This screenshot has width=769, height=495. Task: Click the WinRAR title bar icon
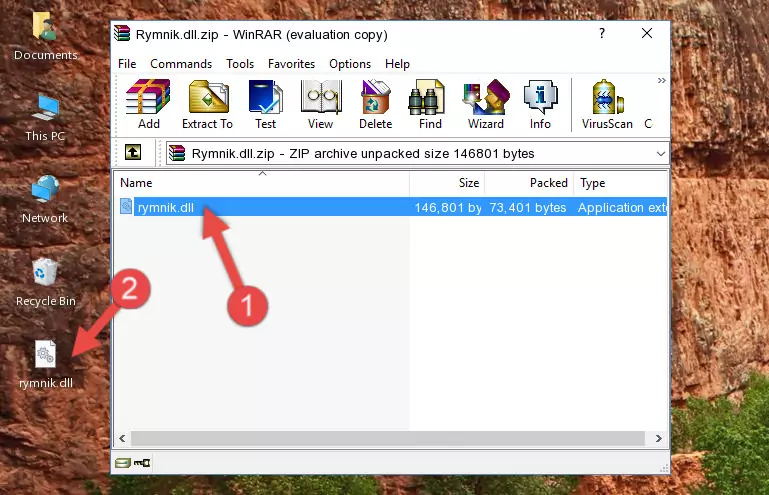tap(122, 34)
